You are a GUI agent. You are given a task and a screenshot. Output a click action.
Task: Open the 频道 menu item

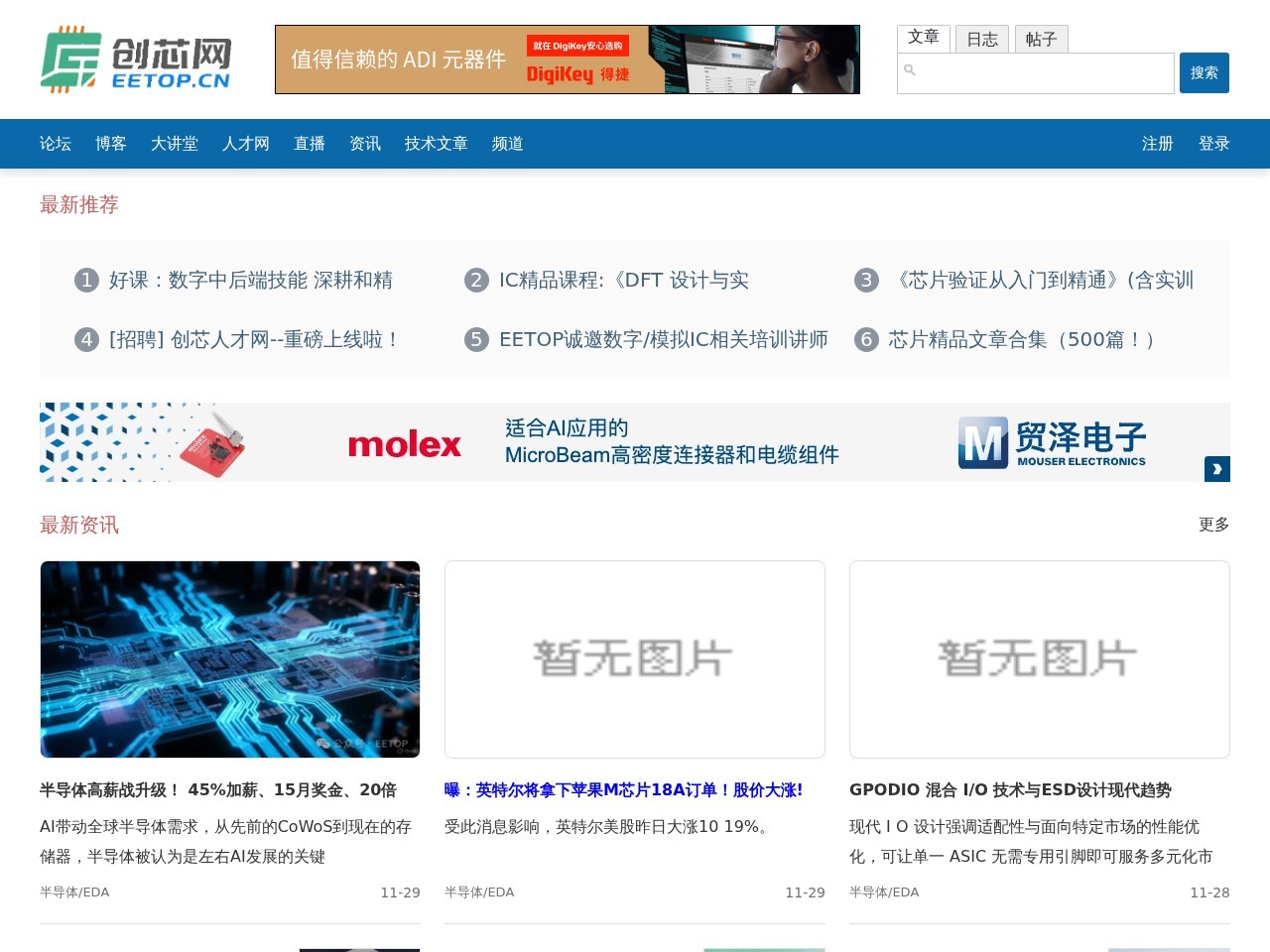point(507,144)
